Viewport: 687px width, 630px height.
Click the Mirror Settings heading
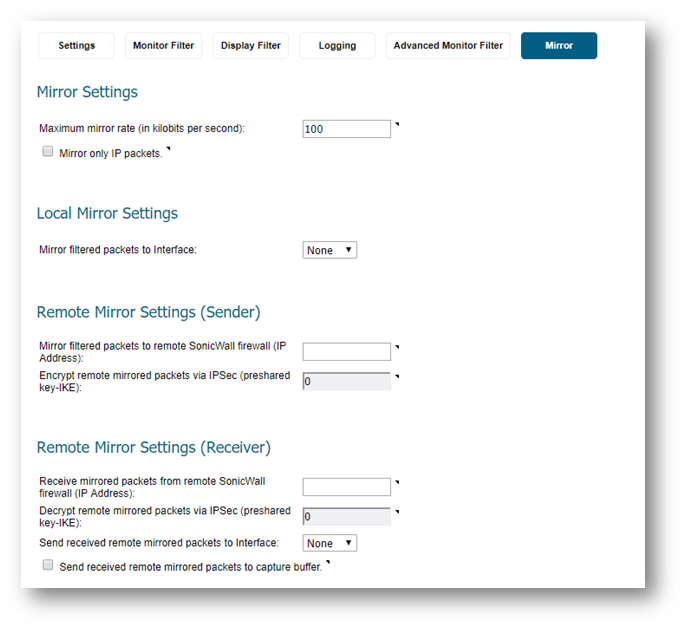click(x=87, y=92)
